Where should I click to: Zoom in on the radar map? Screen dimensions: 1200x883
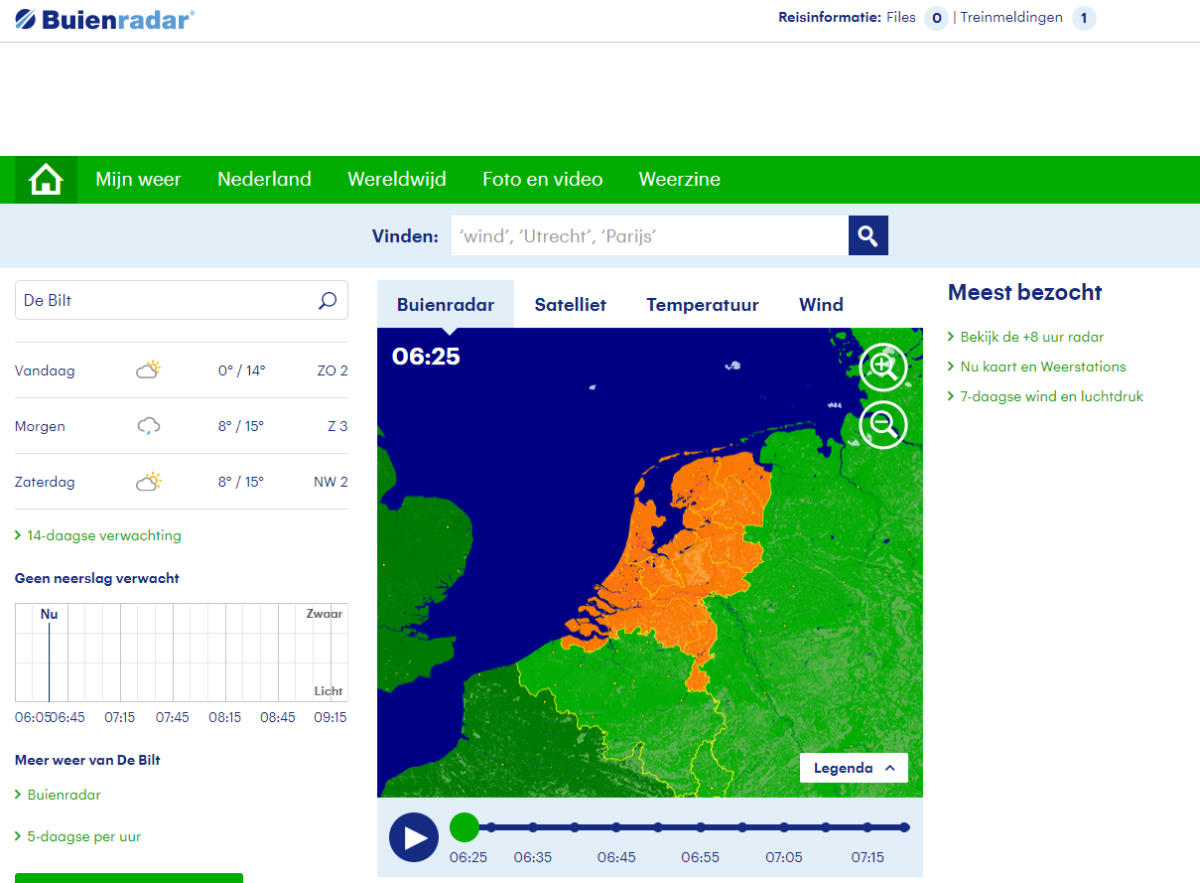tap(883, 366)
